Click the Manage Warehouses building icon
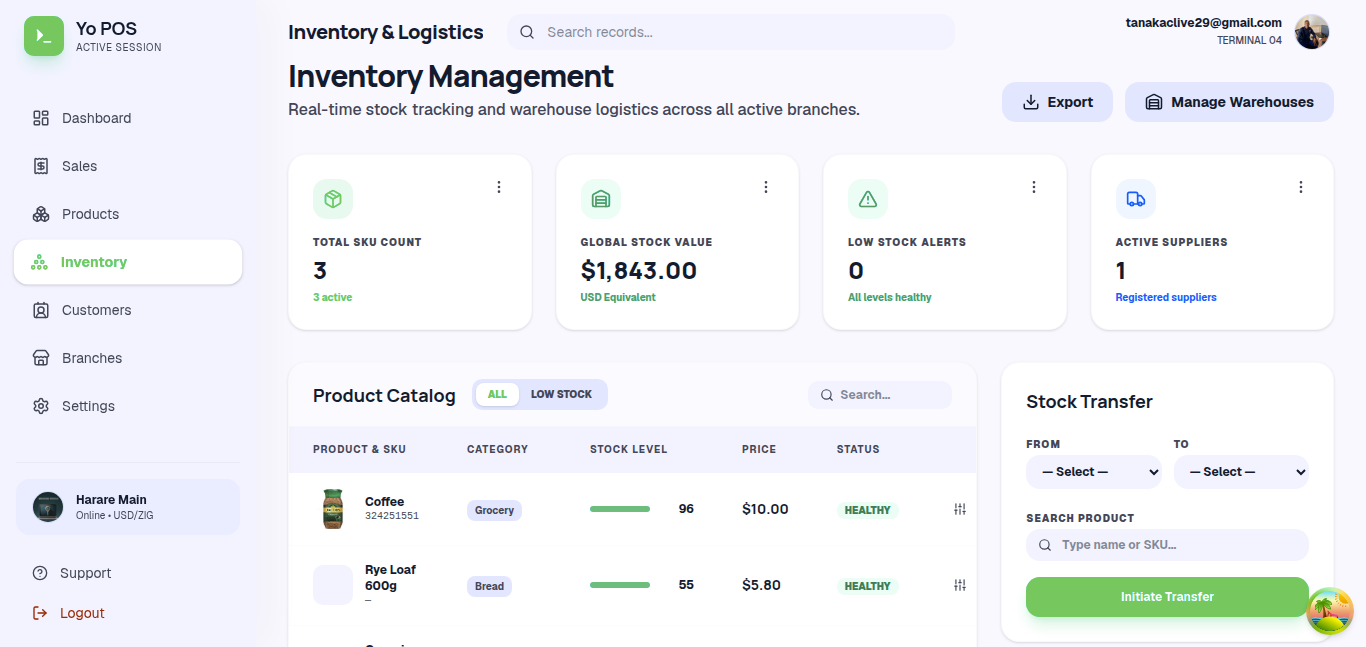This screenshot has height=647, width=1366. click(x=1154, y=102)
